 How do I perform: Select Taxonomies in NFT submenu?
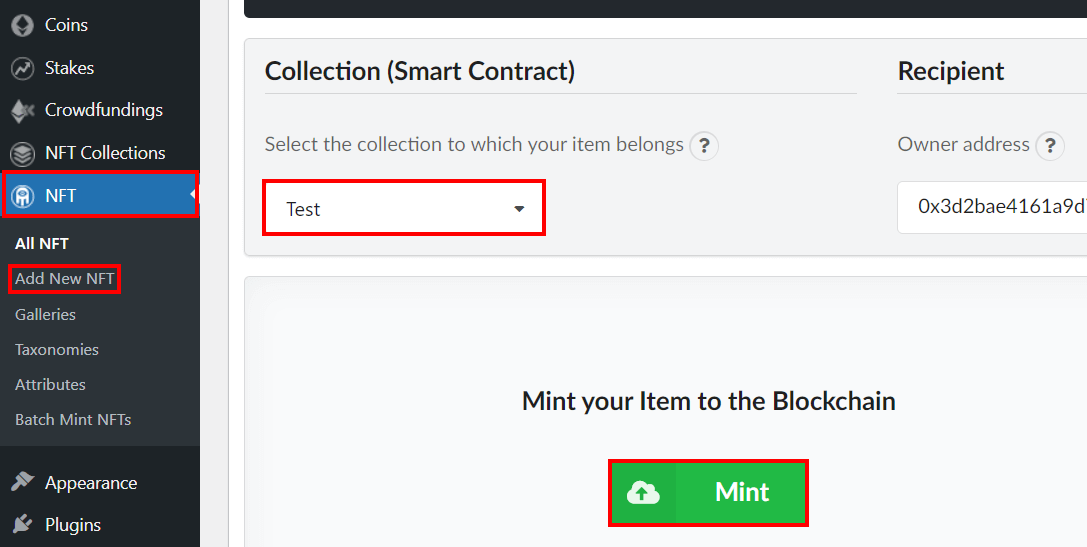click(57, 349)
